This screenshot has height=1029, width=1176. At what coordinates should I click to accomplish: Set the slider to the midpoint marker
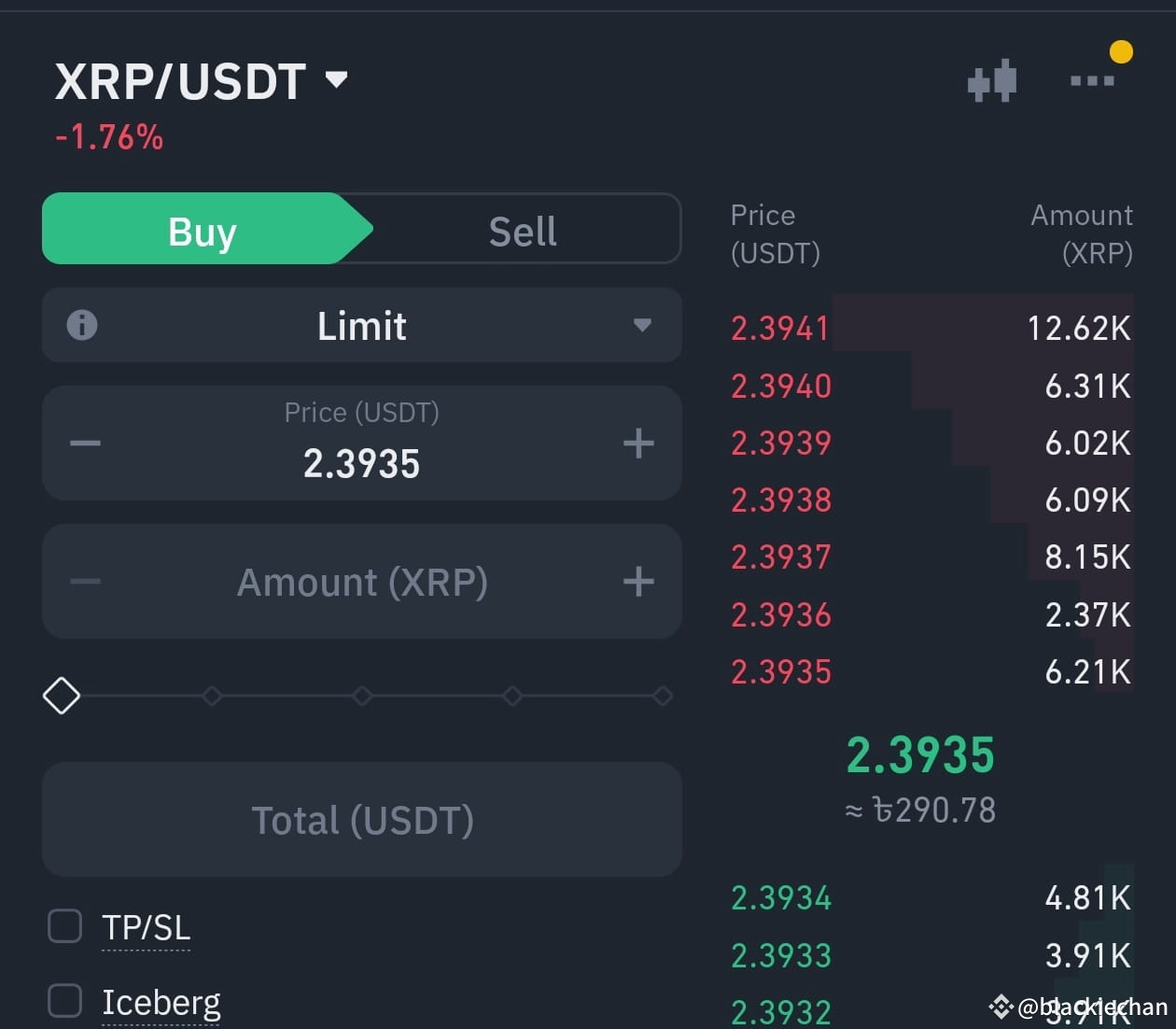click(362, 696)
